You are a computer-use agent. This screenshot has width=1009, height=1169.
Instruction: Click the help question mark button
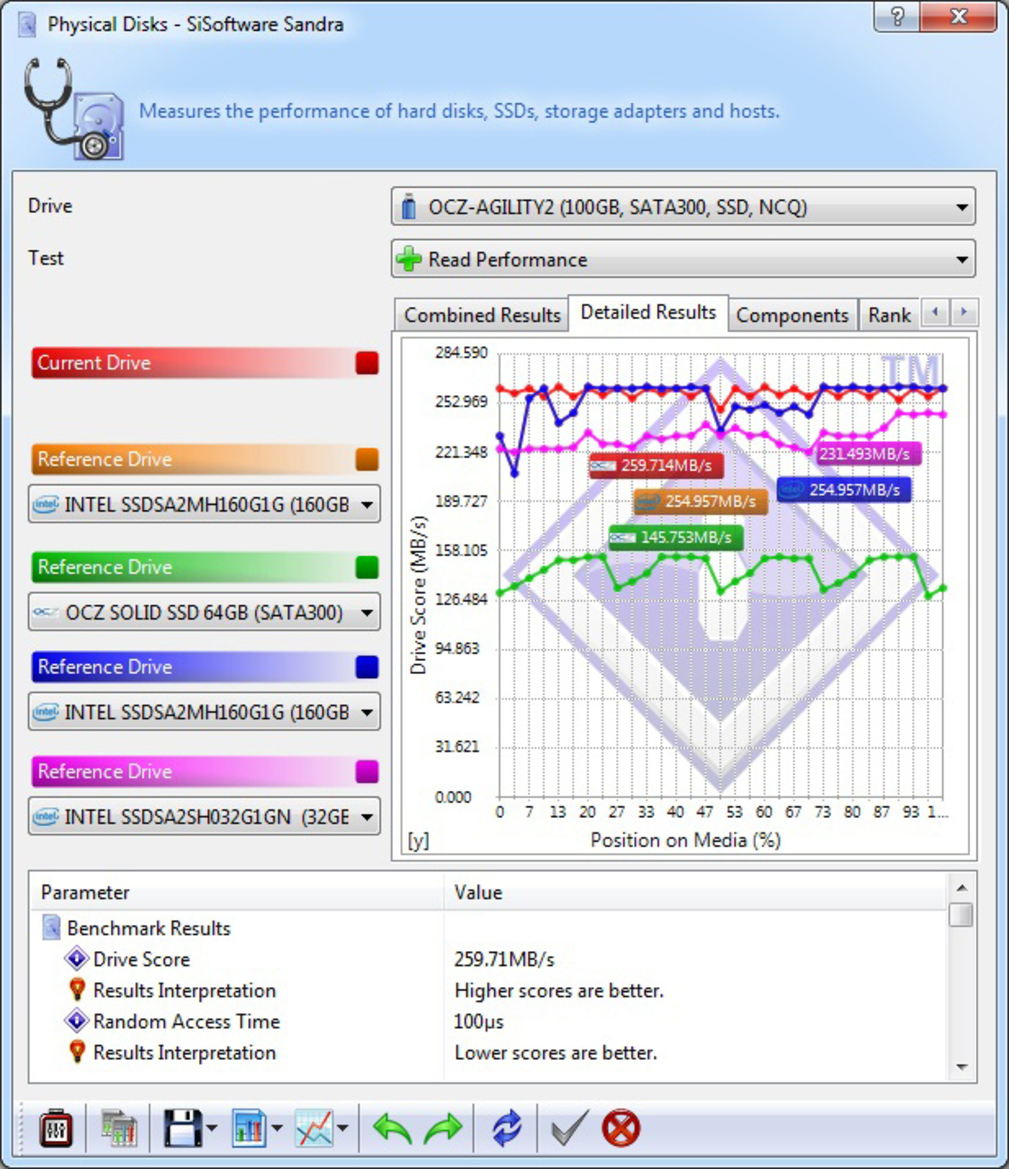tap(897, 16)
